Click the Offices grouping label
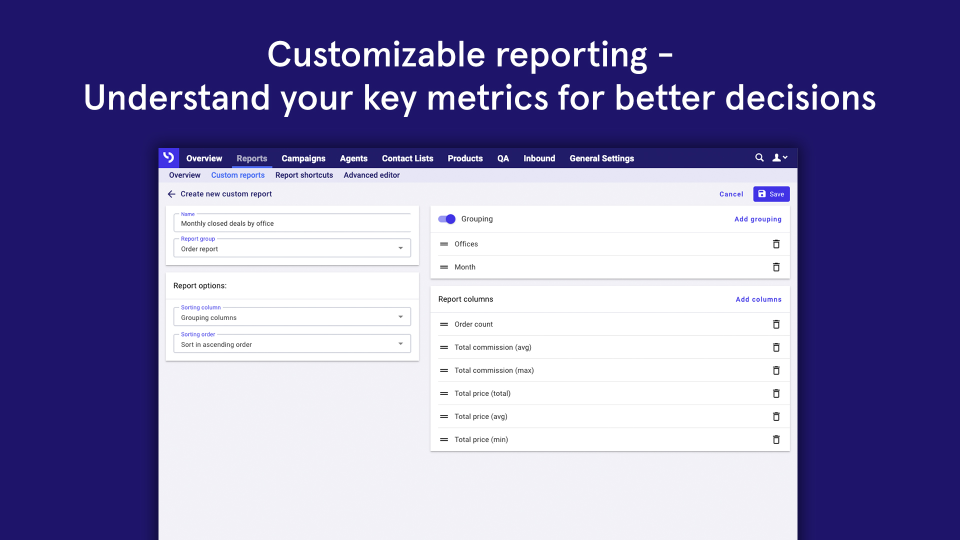 click(x=466, y=244)
